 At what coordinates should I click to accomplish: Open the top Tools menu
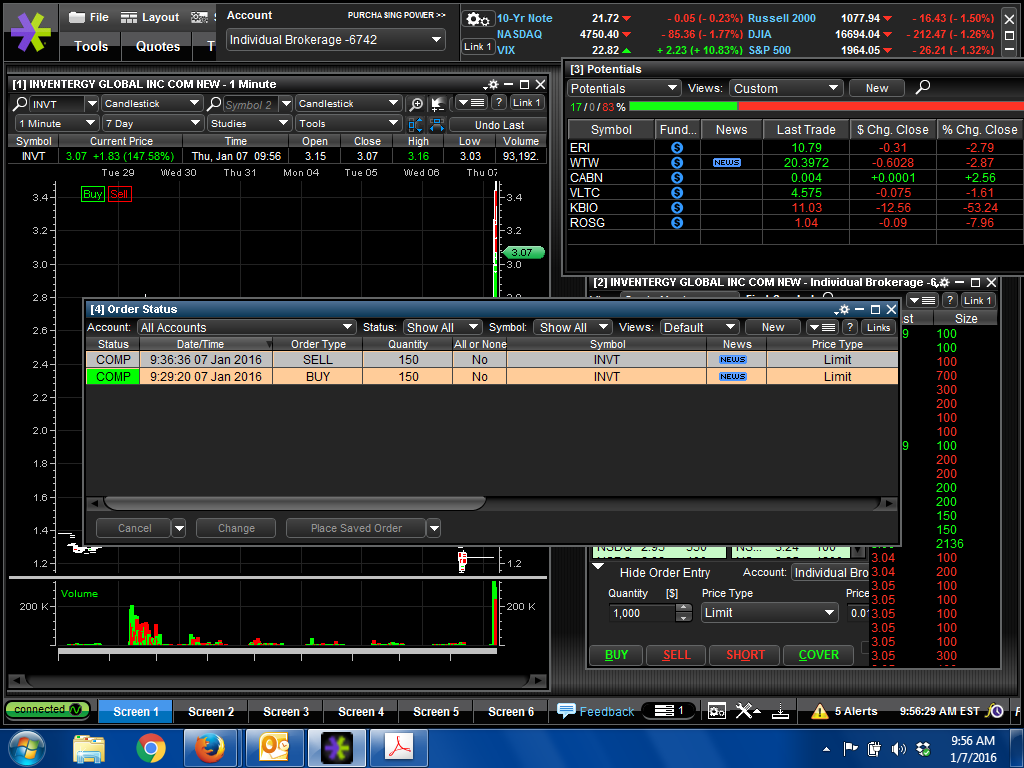(91, 46)
